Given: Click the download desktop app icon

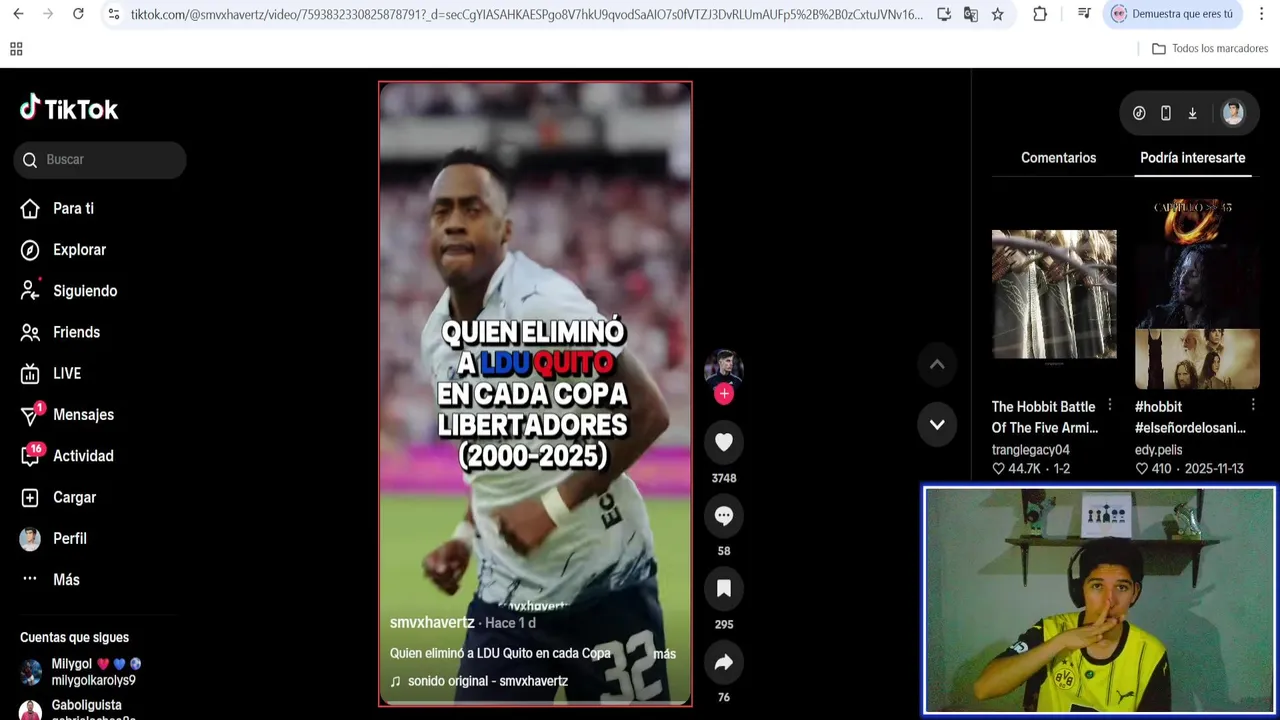Looking at the screenshot, I should [1192, 114].
